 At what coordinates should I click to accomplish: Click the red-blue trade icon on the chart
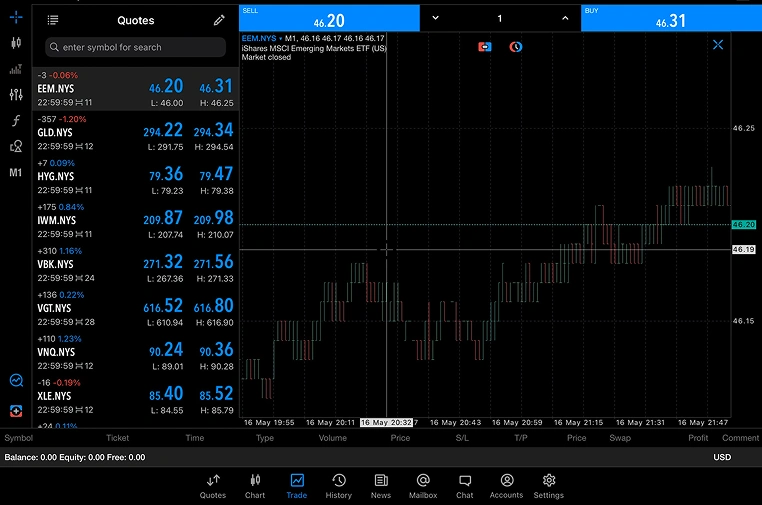(x=485, y=47)
